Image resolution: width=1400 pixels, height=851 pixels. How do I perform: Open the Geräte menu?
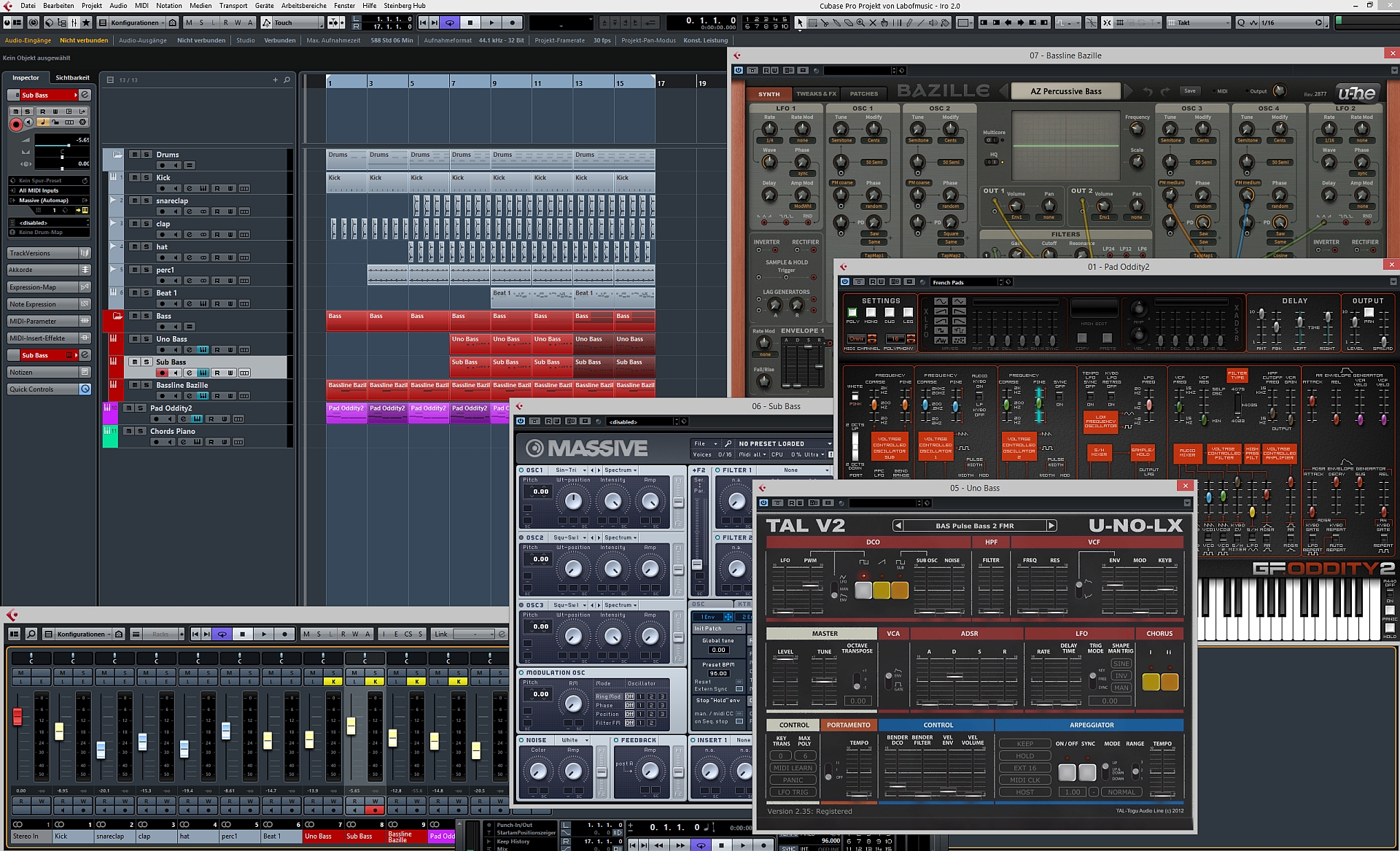point(264,5)
